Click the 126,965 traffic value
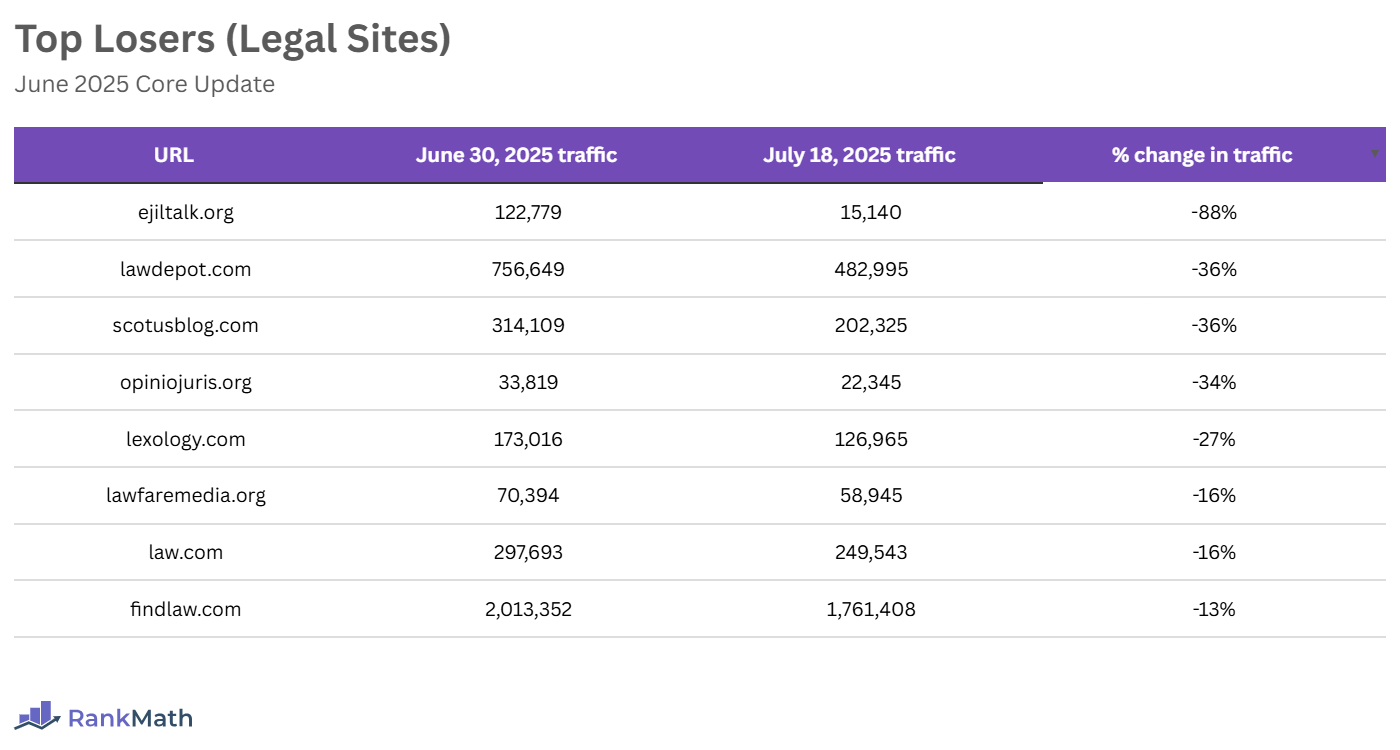Screen dimensions: 1400x750 point(871,439)
